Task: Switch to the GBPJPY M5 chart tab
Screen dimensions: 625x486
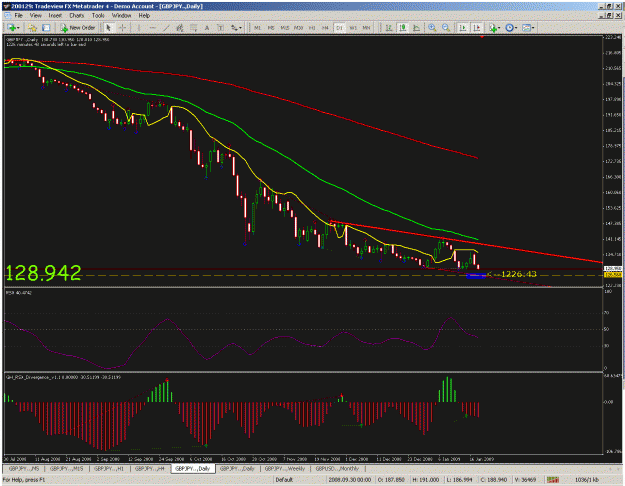Action: click(x=24, y=468)
